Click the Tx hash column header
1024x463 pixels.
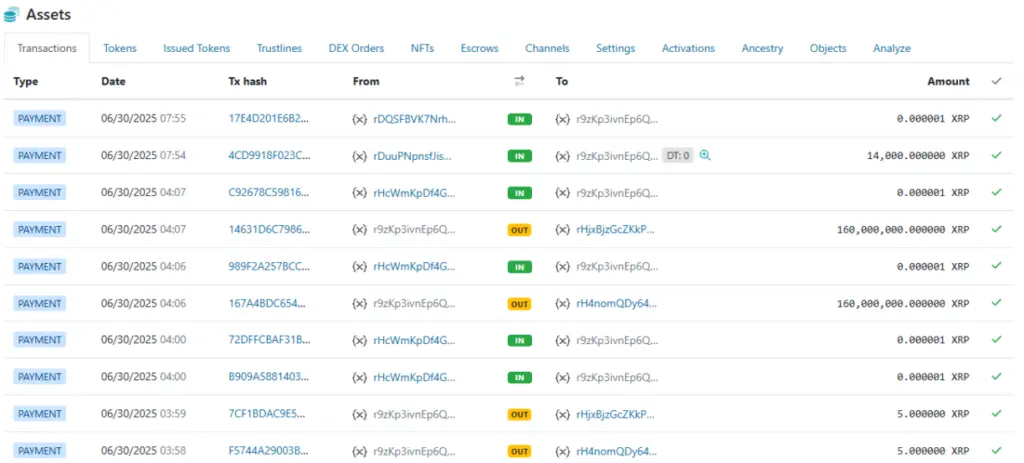tap(248, 82)
